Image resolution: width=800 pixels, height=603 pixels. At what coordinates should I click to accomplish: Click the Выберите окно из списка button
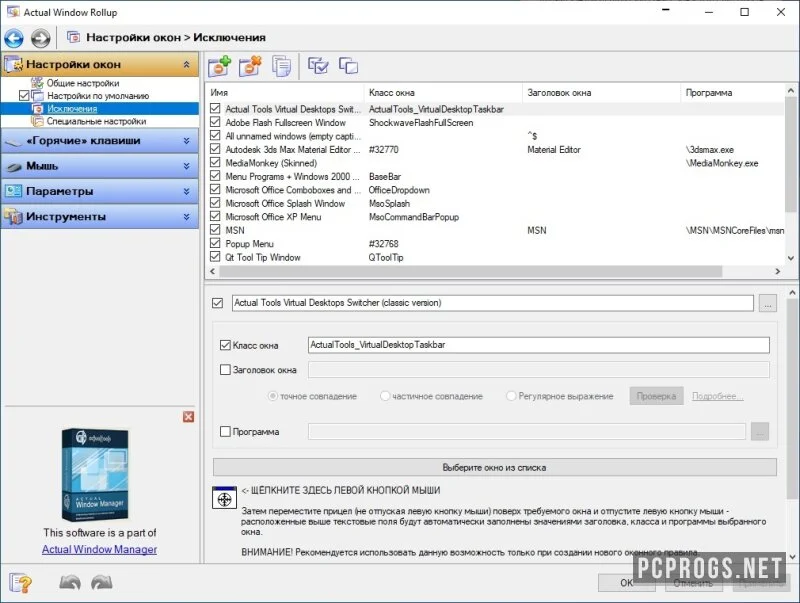494,467
